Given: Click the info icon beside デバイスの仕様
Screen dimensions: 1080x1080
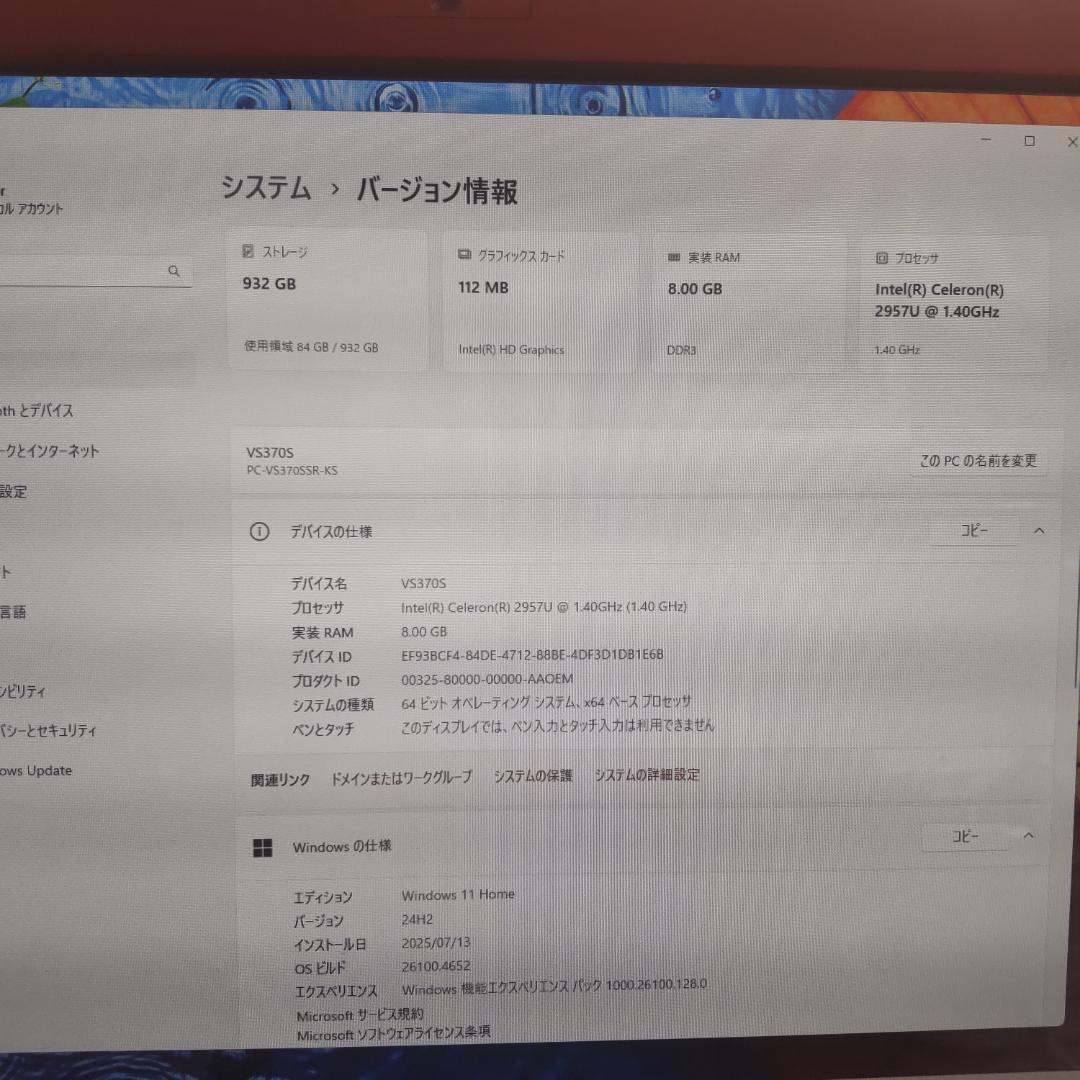Looking at the screenshot, I should click(x=259, y=531).
